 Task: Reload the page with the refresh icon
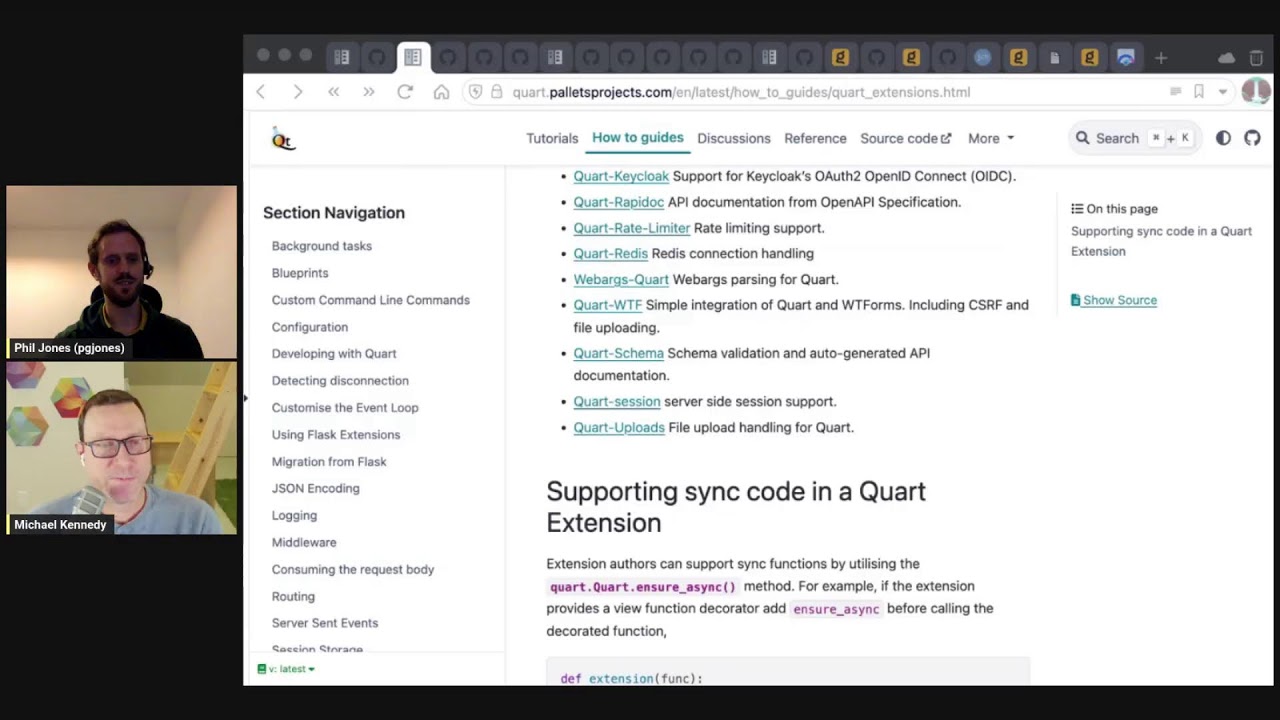[x=404, y=91]
